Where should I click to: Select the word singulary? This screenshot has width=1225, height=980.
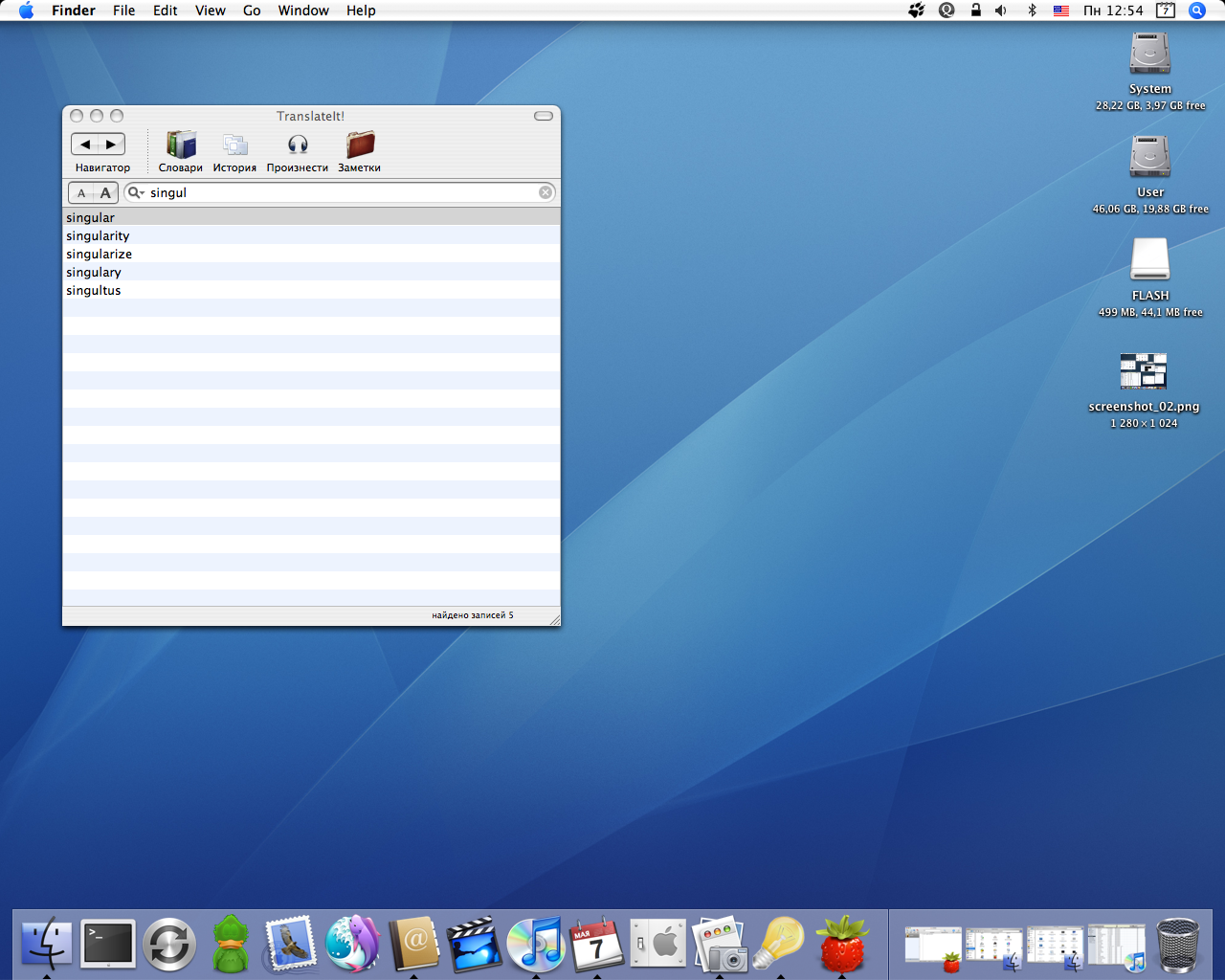pos(311,272)
